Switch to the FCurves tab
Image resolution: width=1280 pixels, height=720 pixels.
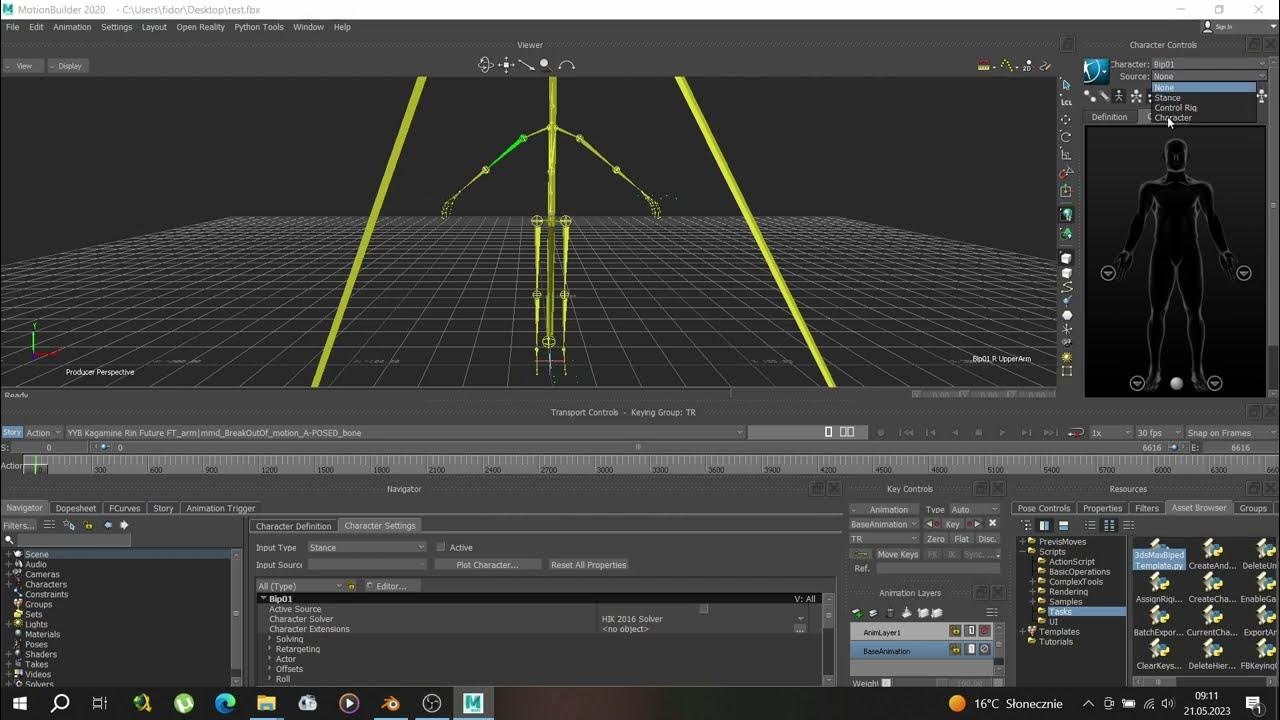pos(125,508)
